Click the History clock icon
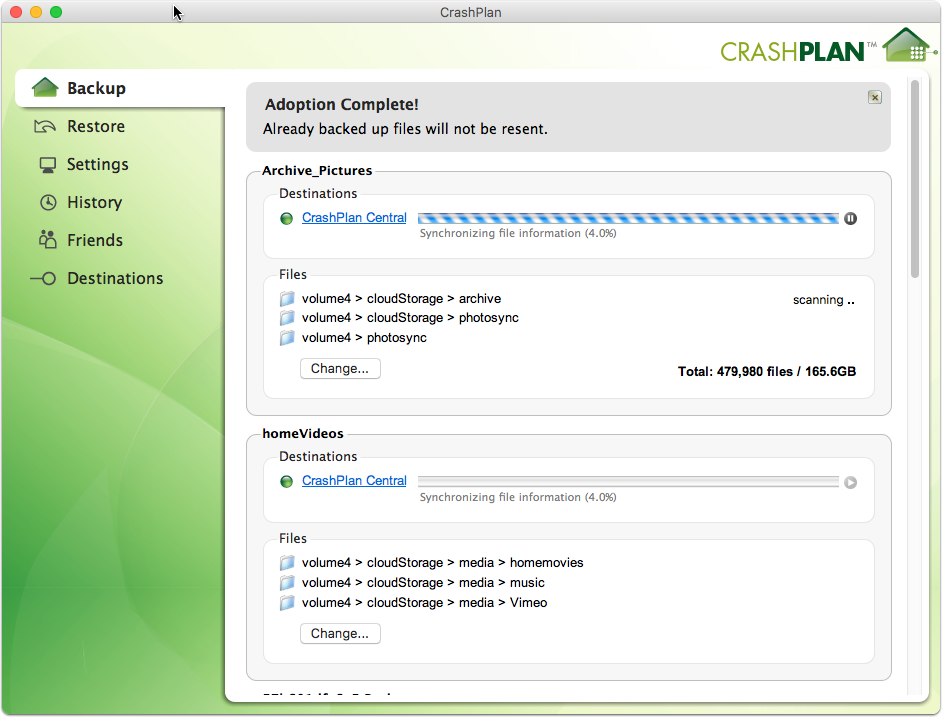This screenshot has height=717, width=942. pyautogui.click(x=48, y=203)
